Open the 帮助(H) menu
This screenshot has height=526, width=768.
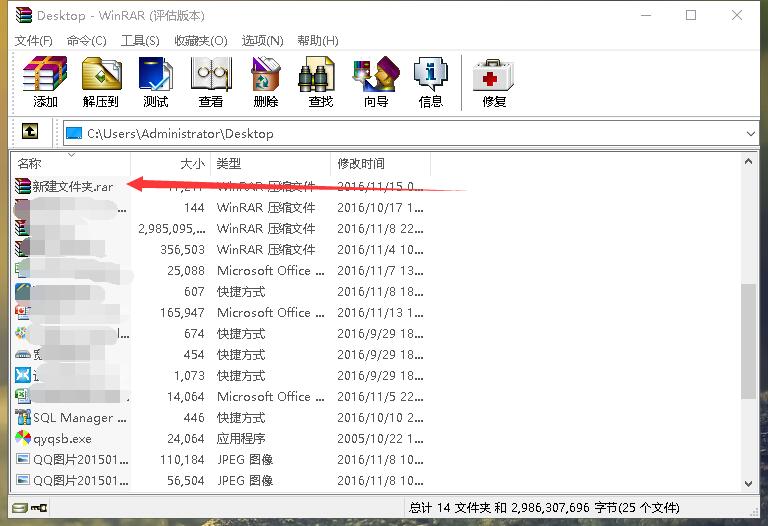(318, 41)
